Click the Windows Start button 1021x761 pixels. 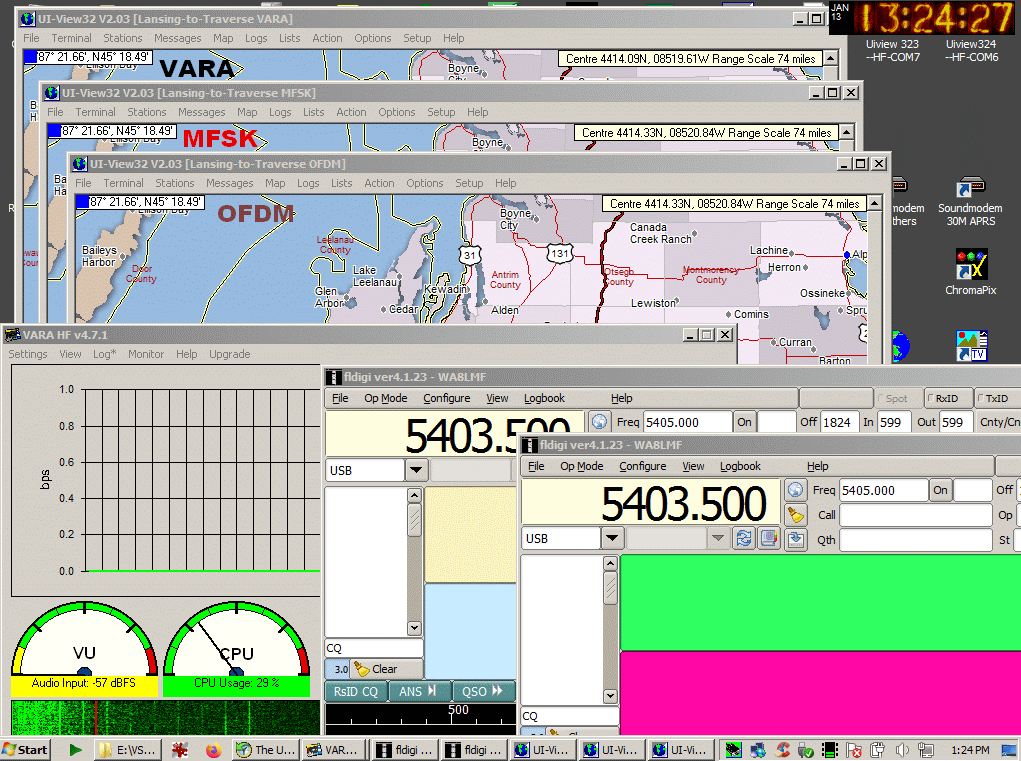tap(25, 750)
